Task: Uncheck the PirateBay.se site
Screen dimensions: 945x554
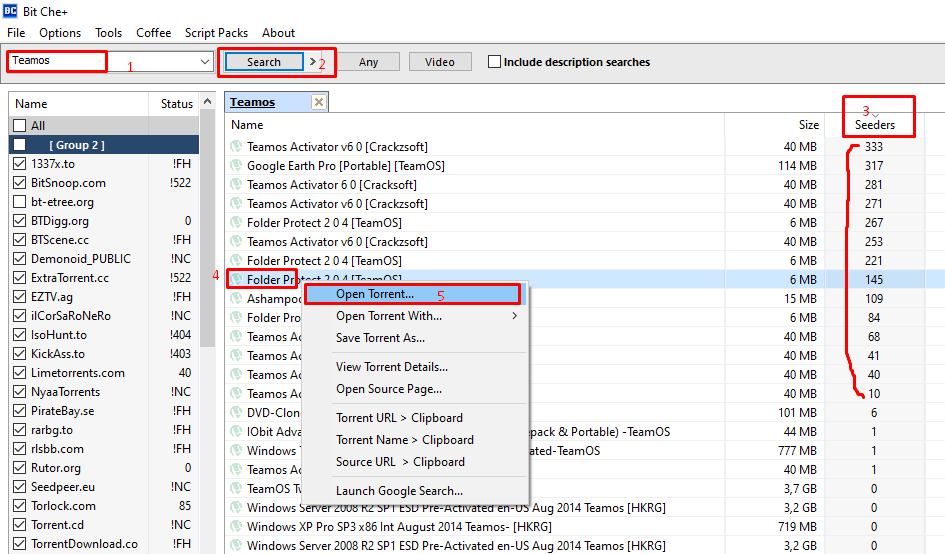Action: (19, 411)
